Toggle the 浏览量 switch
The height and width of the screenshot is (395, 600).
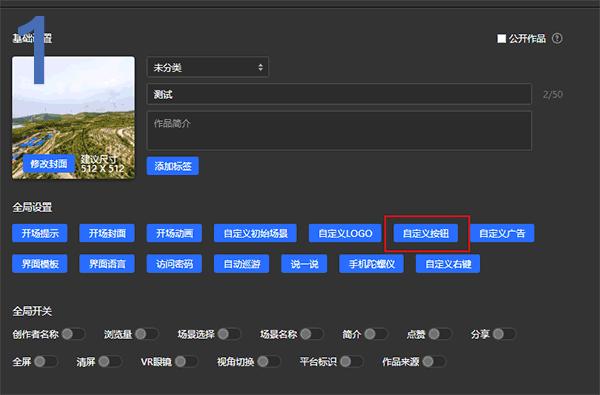[x=147, y=334]
